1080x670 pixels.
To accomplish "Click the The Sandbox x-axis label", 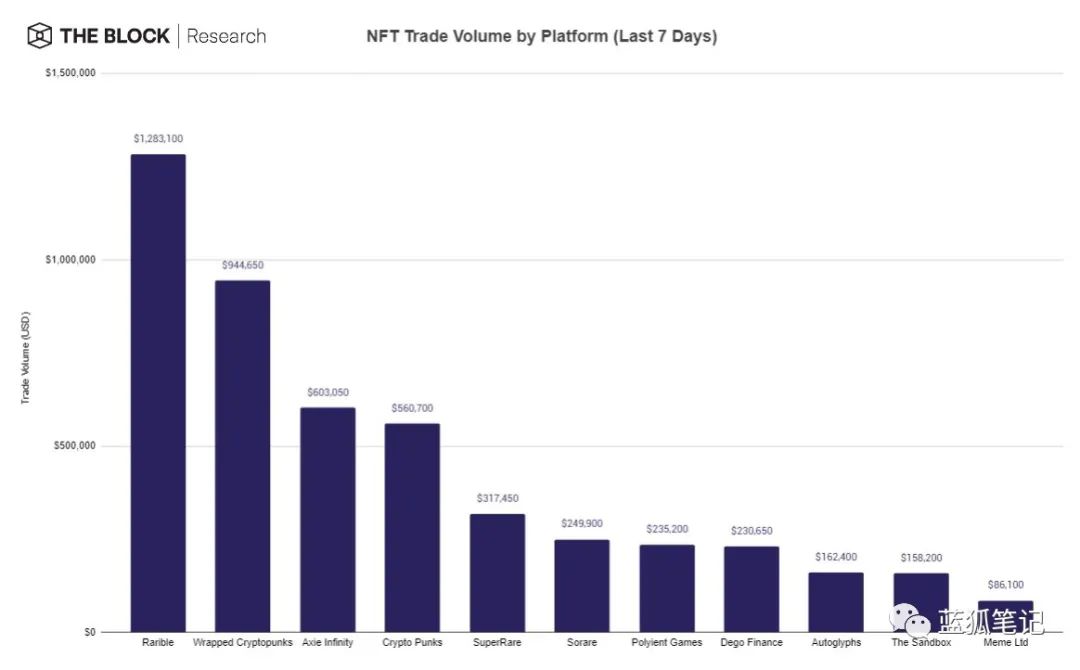I will click(921, 642).
